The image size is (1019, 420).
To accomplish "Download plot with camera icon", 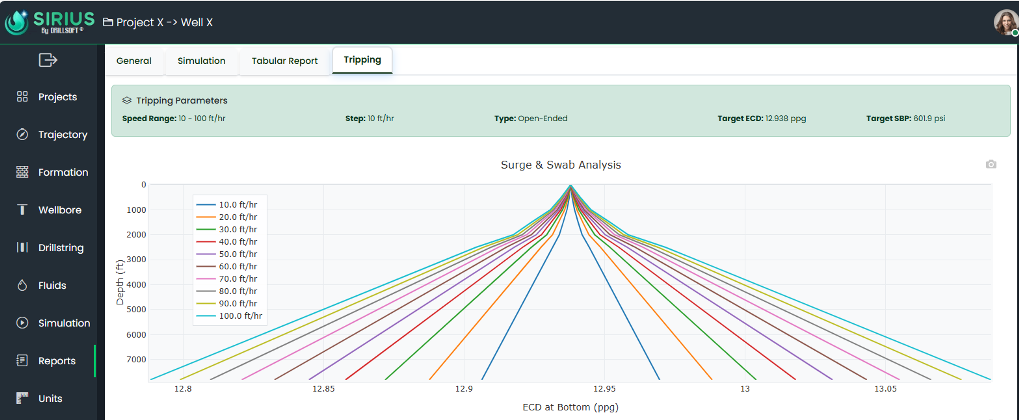I will [x=990, y=164].
